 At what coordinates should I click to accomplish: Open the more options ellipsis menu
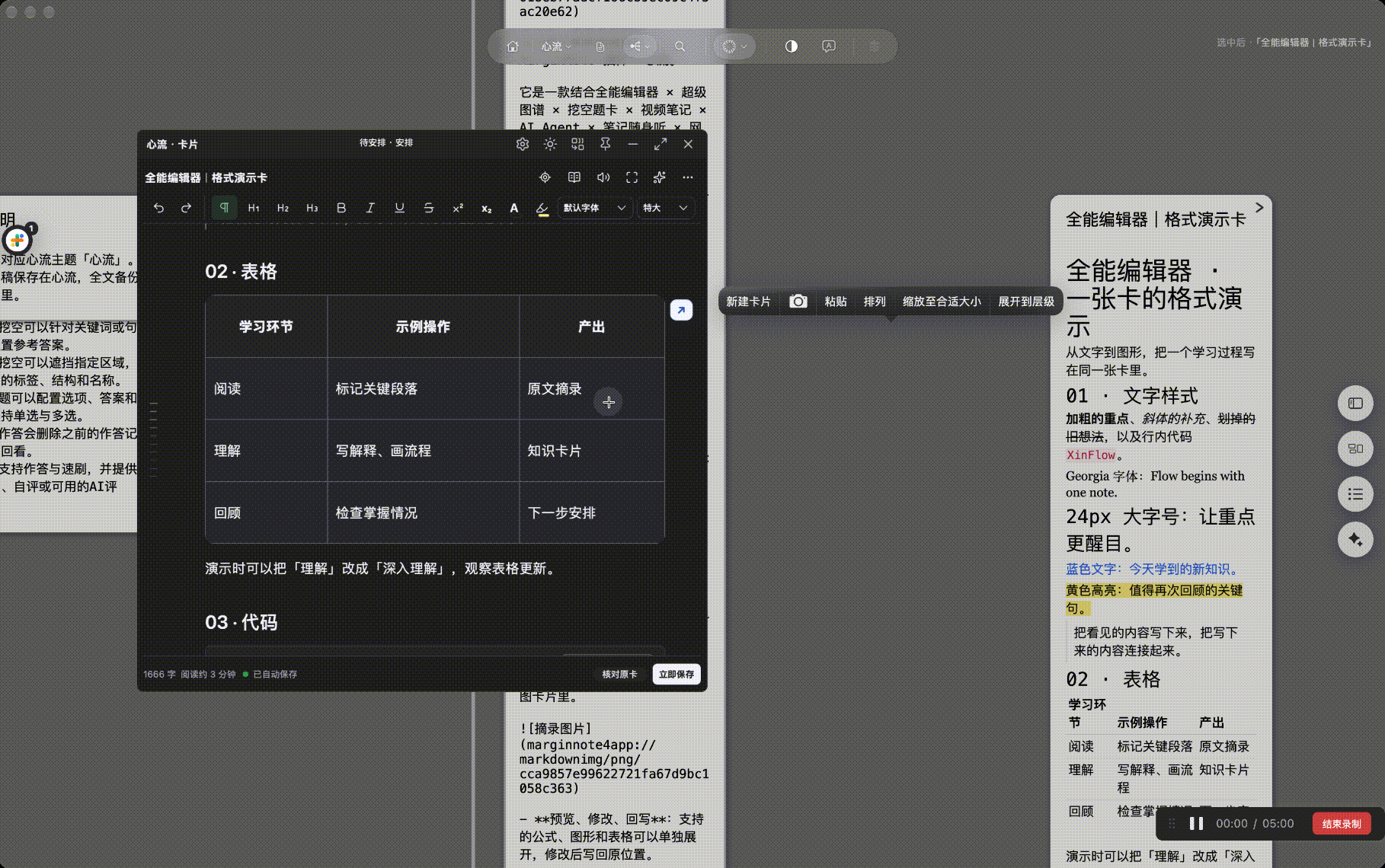[688, 177]
